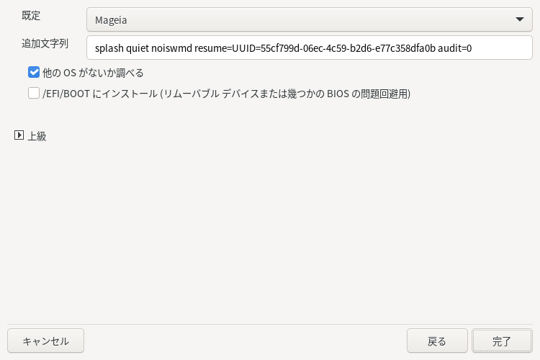
Task: Expand the 上級 disclosure triangle
Action: coord(19,135)
